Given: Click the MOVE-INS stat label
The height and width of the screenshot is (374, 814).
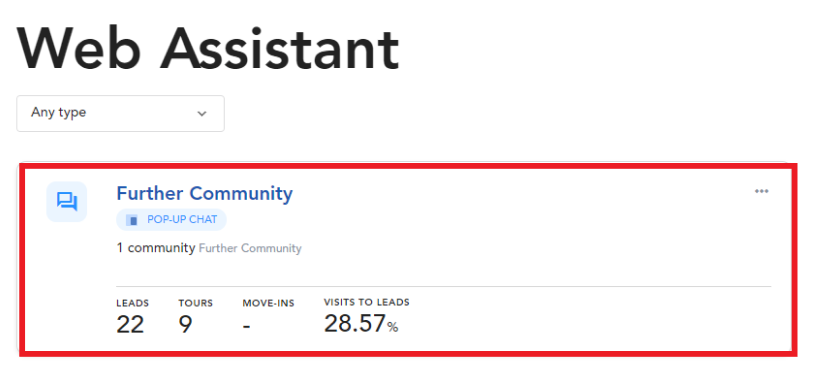Looking at the screenshot, I should pyautogui.click(x=268, y=303).
